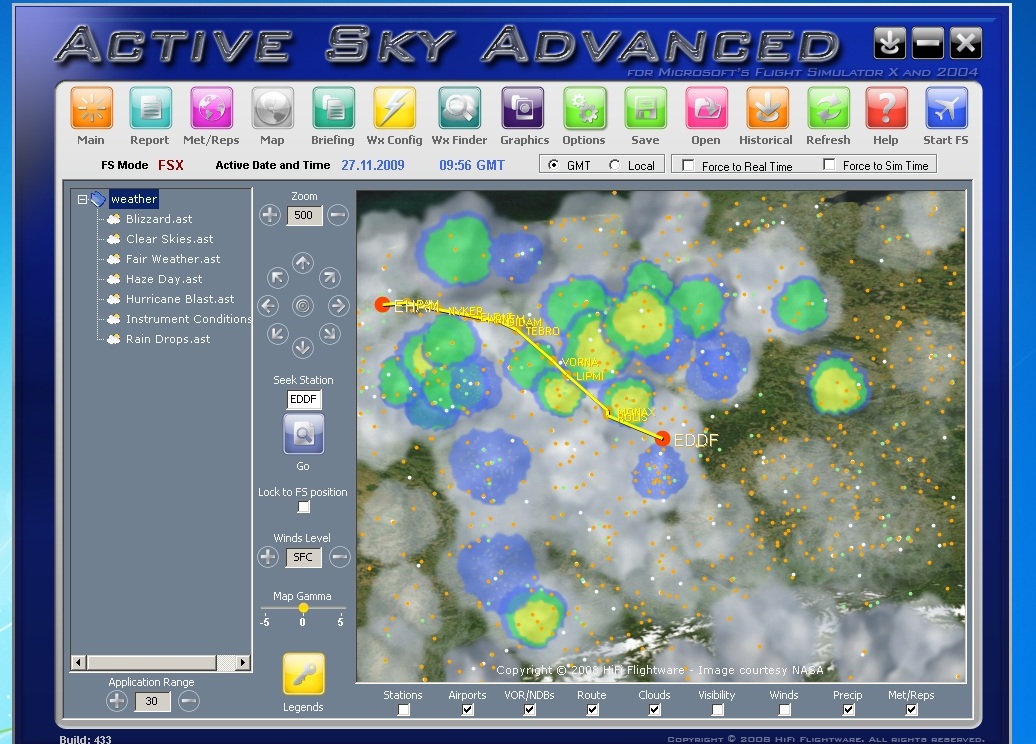The image size is (1036, 744).
Task: Select Haze Day.ast in tree
Action: [164, 279]
